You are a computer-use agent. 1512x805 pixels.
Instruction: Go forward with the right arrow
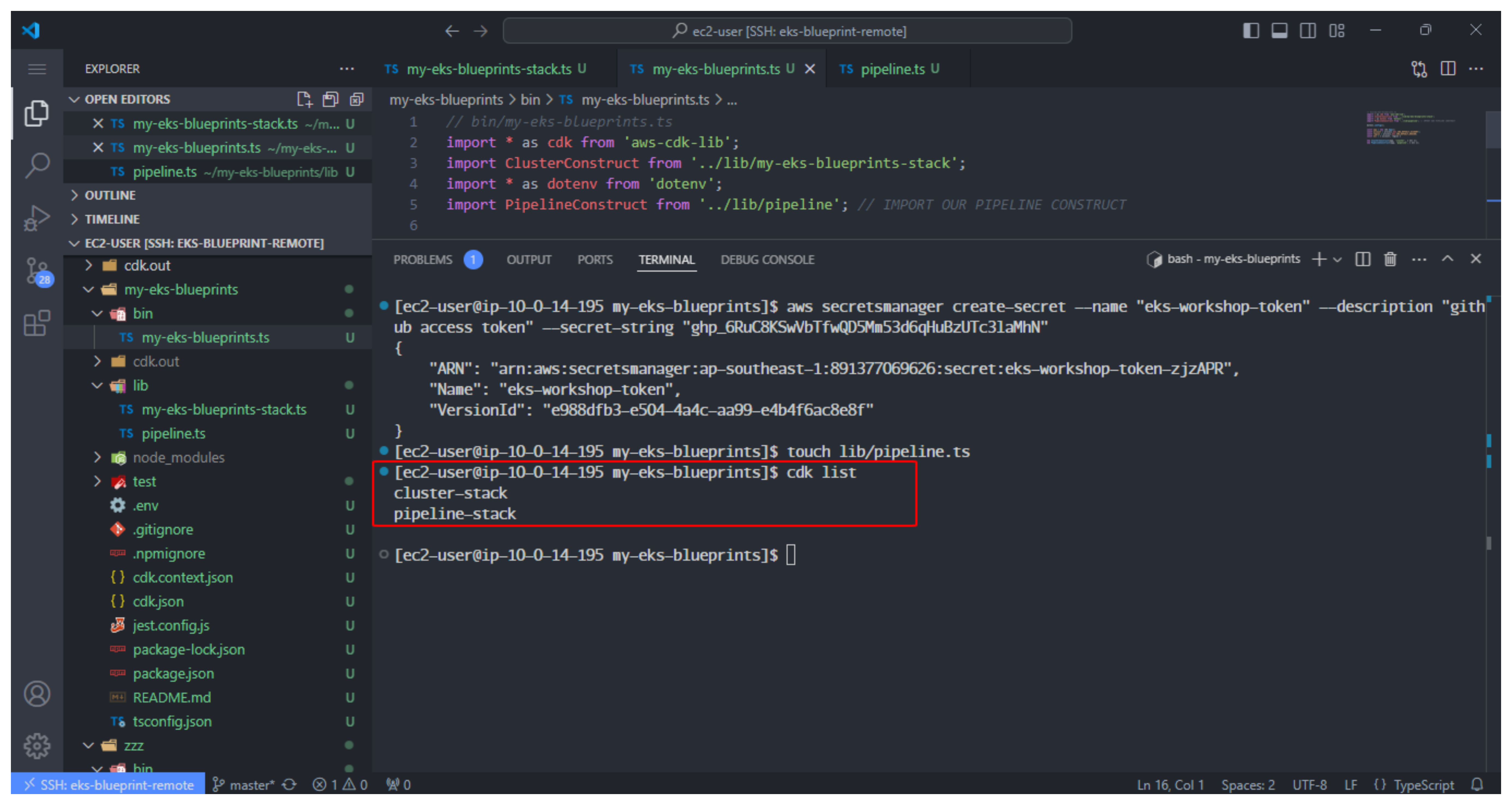point(481,31)
